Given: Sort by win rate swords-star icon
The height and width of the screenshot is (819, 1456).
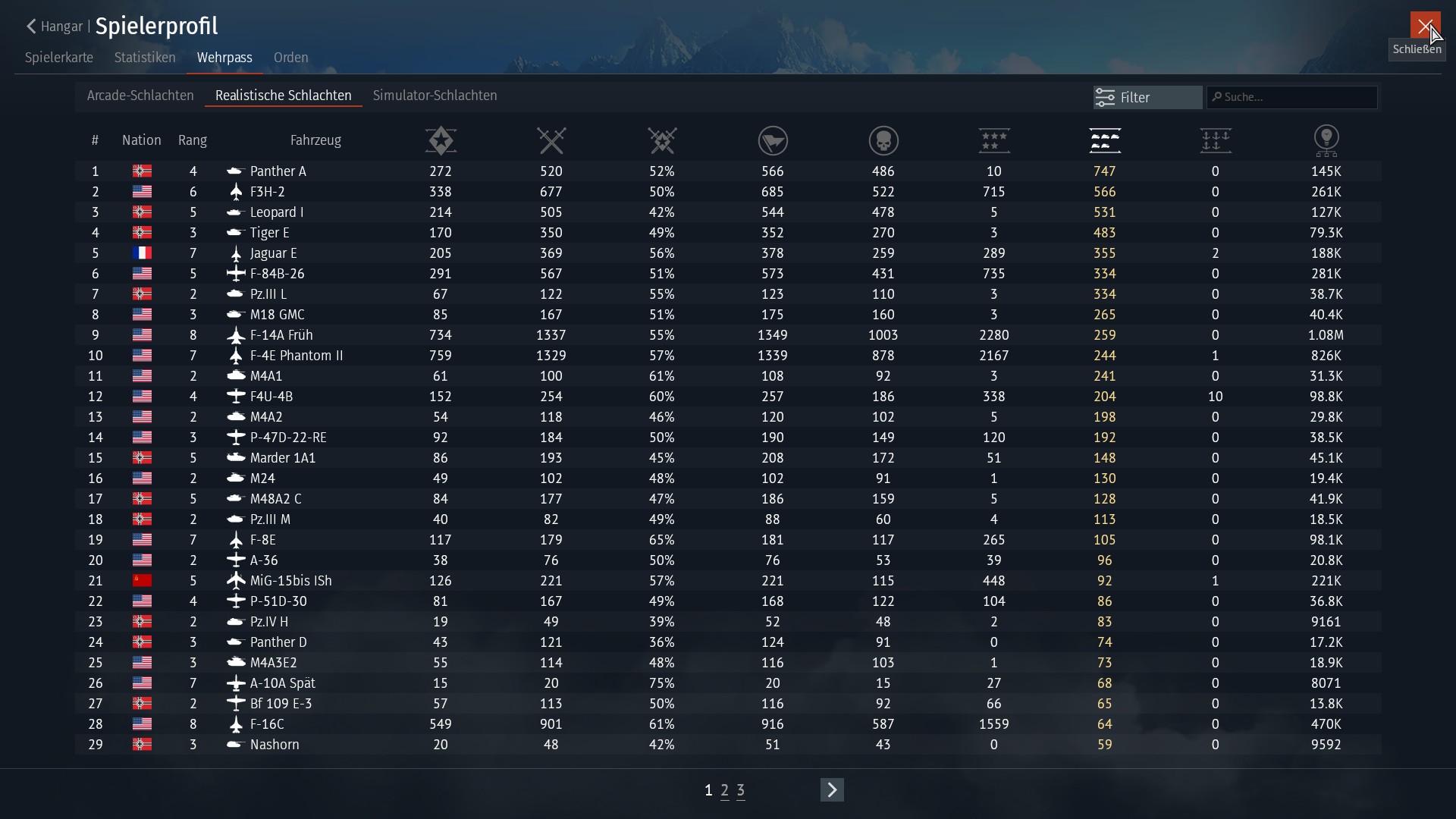Looking at the screenshot, I should [662, 140].
